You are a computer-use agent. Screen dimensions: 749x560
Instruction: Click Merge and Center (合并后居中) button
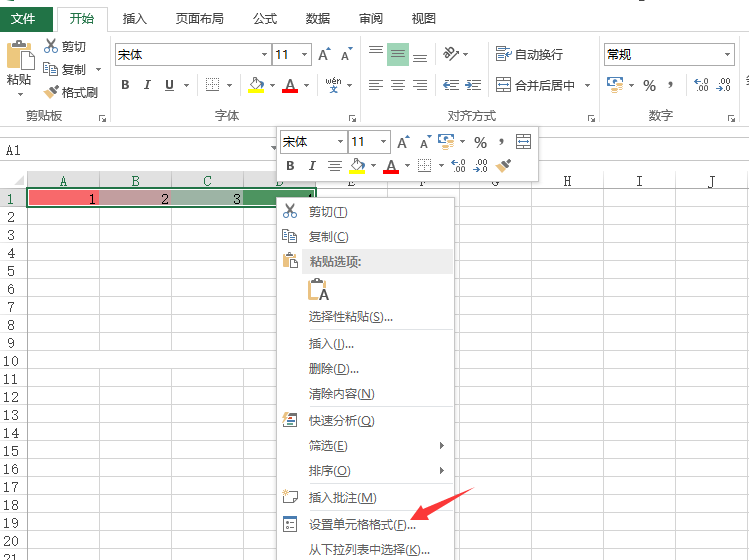pyautogui.click(x=535, y=85)
